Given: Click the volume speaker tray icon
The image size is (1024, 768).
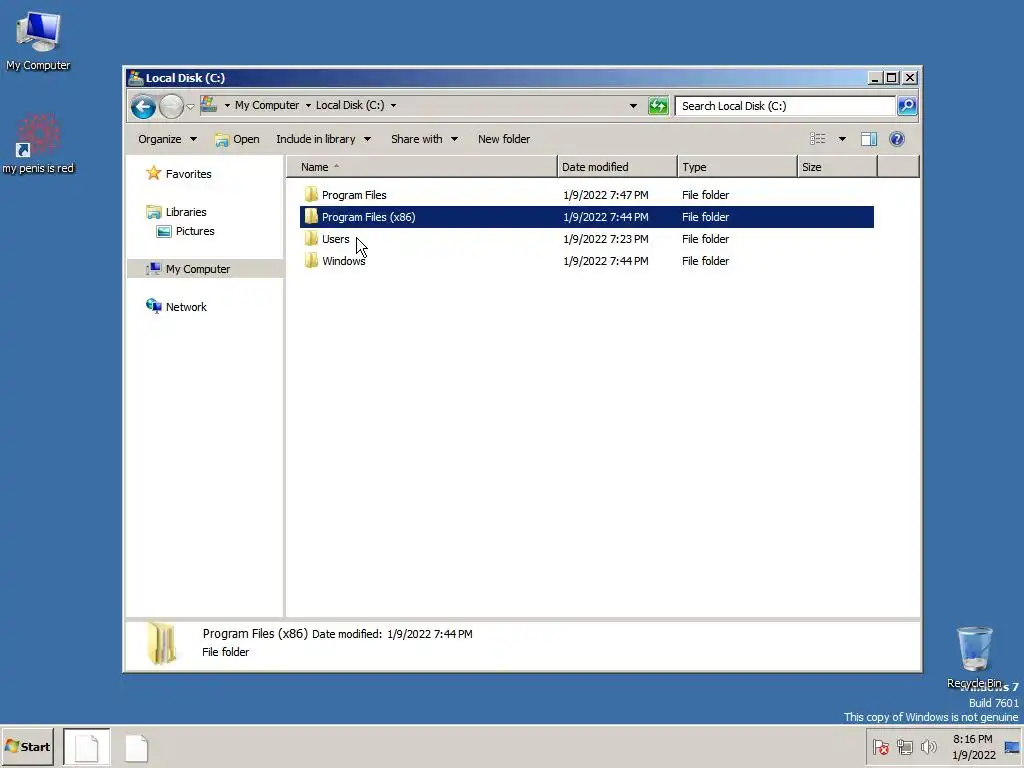Looking at the screenshot, I should [928, 747].
